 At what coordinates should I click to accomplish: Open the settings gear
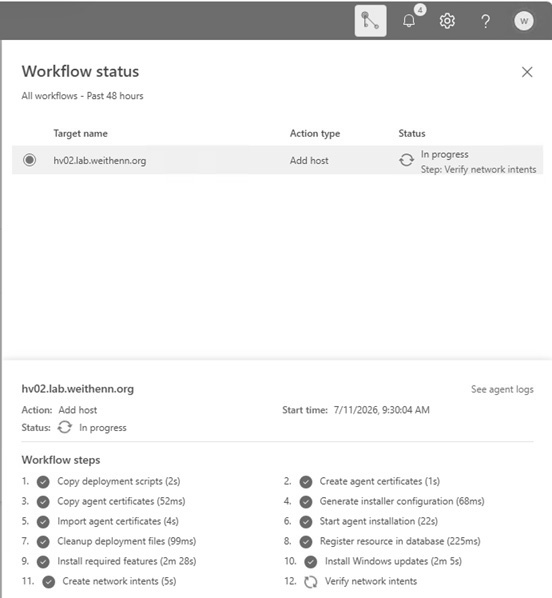click(x=447, y=21)
